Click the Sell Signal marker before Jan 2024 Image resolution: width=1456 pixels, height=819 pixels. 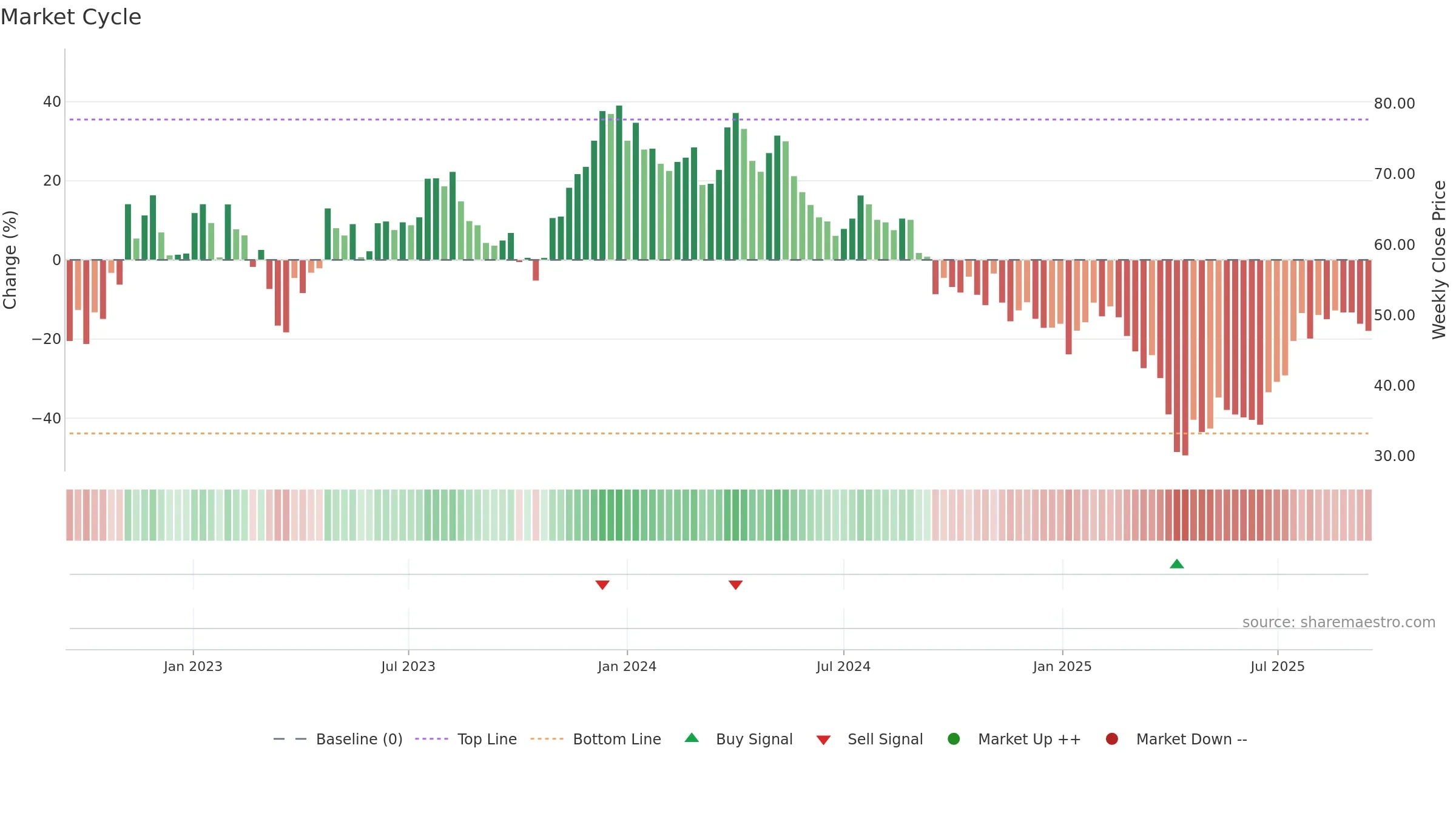click(x=602, y=585)
